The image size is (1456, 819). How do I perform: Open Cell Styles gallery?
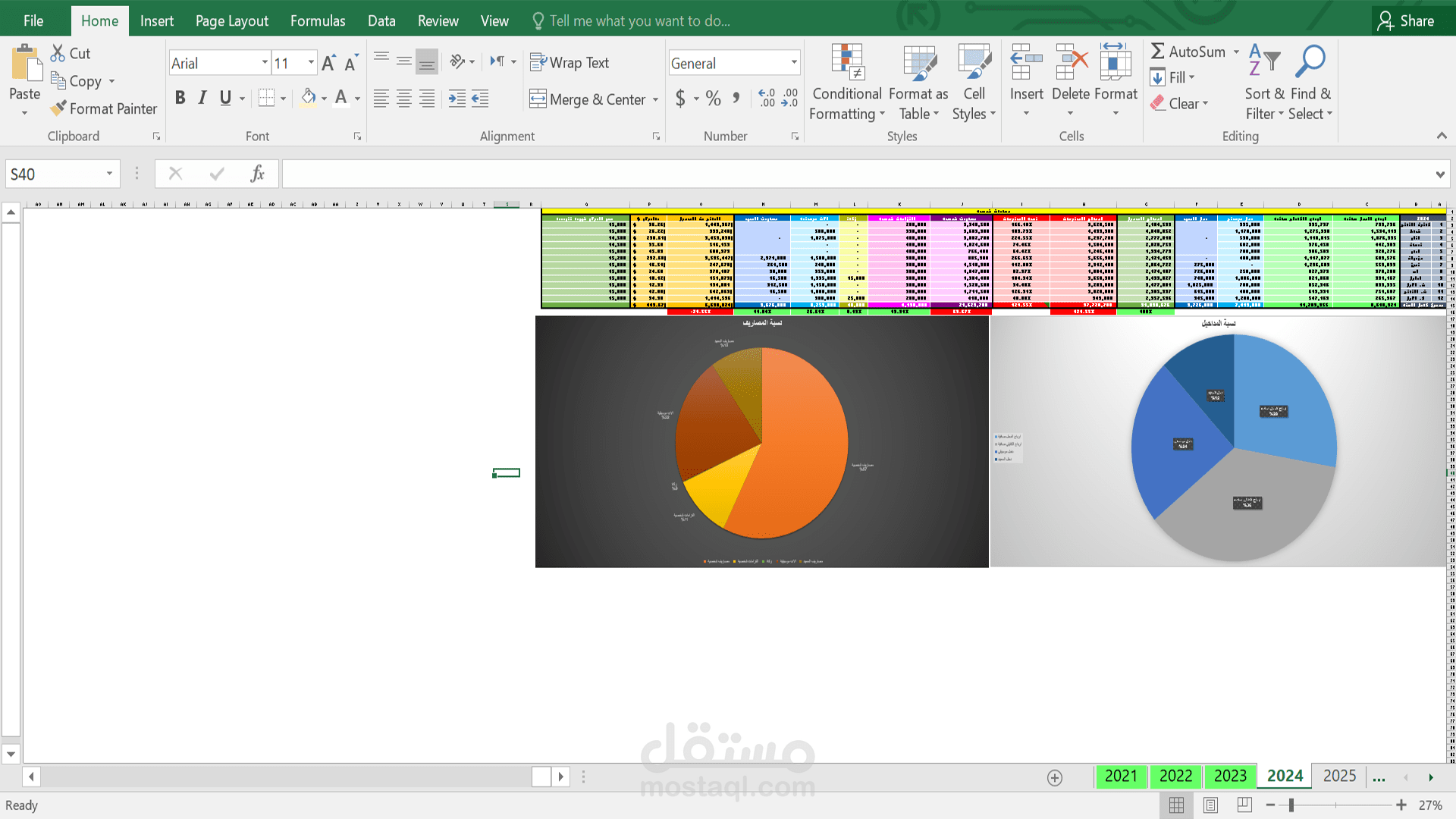pyautogui.click(x=974, y=62)
